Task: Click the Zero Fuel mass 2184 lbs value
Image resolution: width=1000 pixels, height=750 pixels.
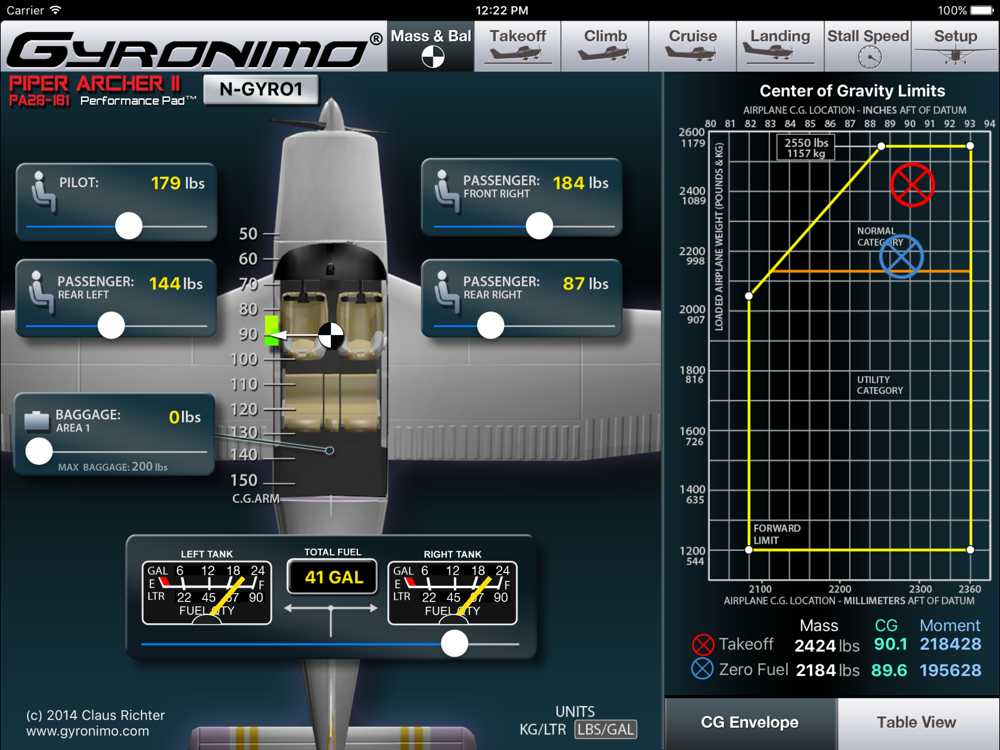Action: tap(827, 670)
